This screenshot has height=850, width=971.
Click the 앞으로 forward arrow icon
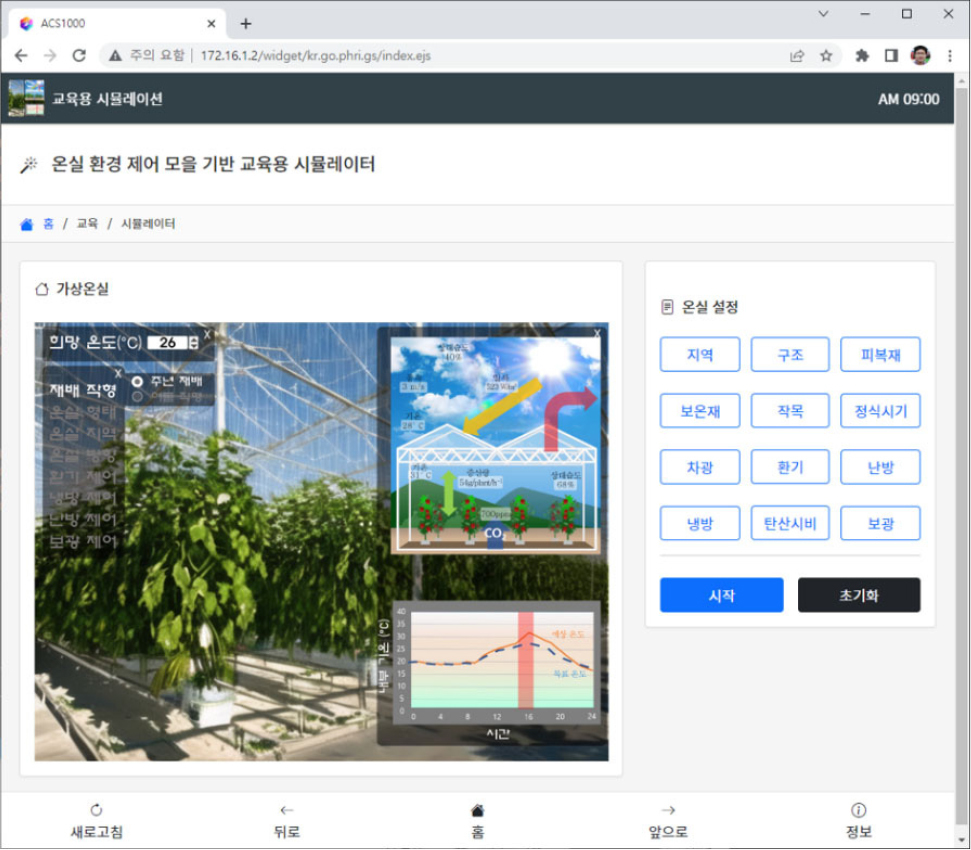pyautogui.click(x=667, y=810)
